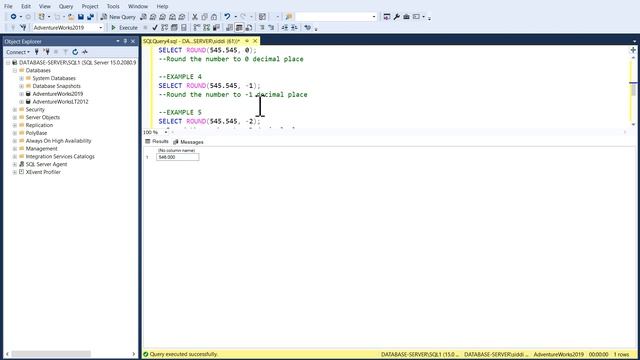Click the Copy icon in toolbar
The width and height of the screenshot is (640, 360).
click(204, 17)
